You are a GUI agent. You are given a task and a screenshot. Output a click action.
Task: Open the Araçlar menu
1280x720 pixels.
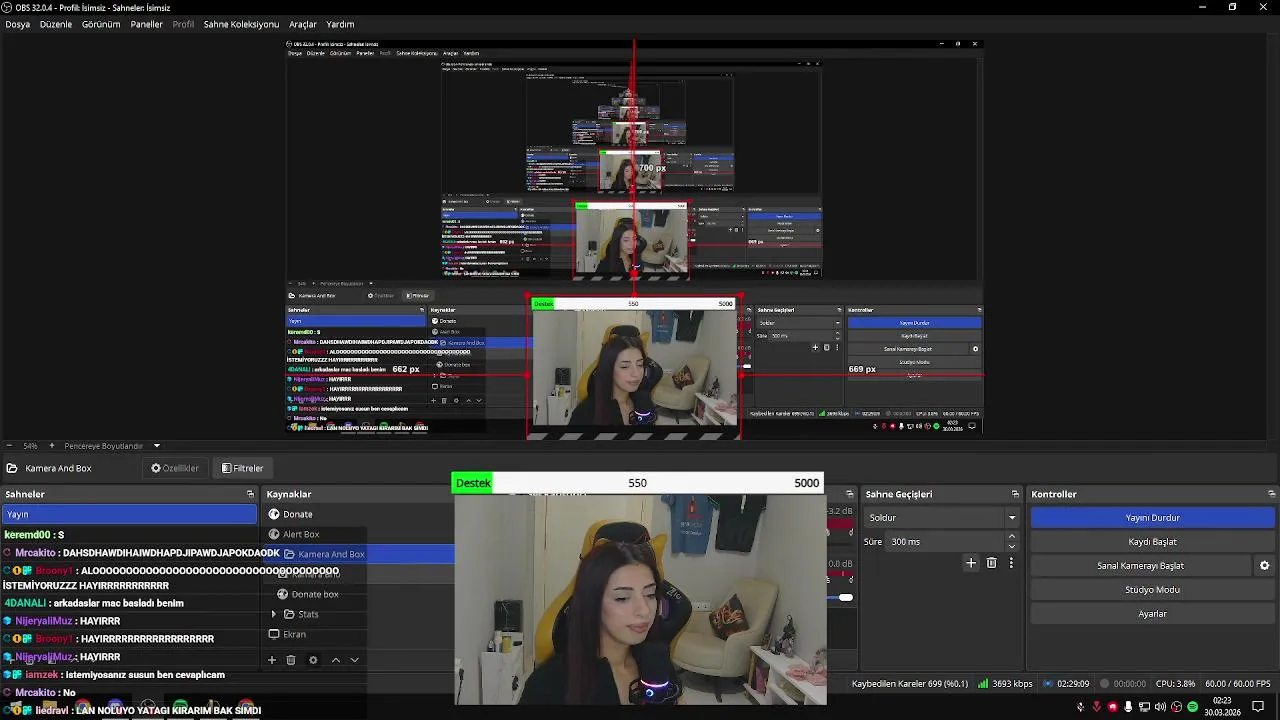(x=303, y=24)
